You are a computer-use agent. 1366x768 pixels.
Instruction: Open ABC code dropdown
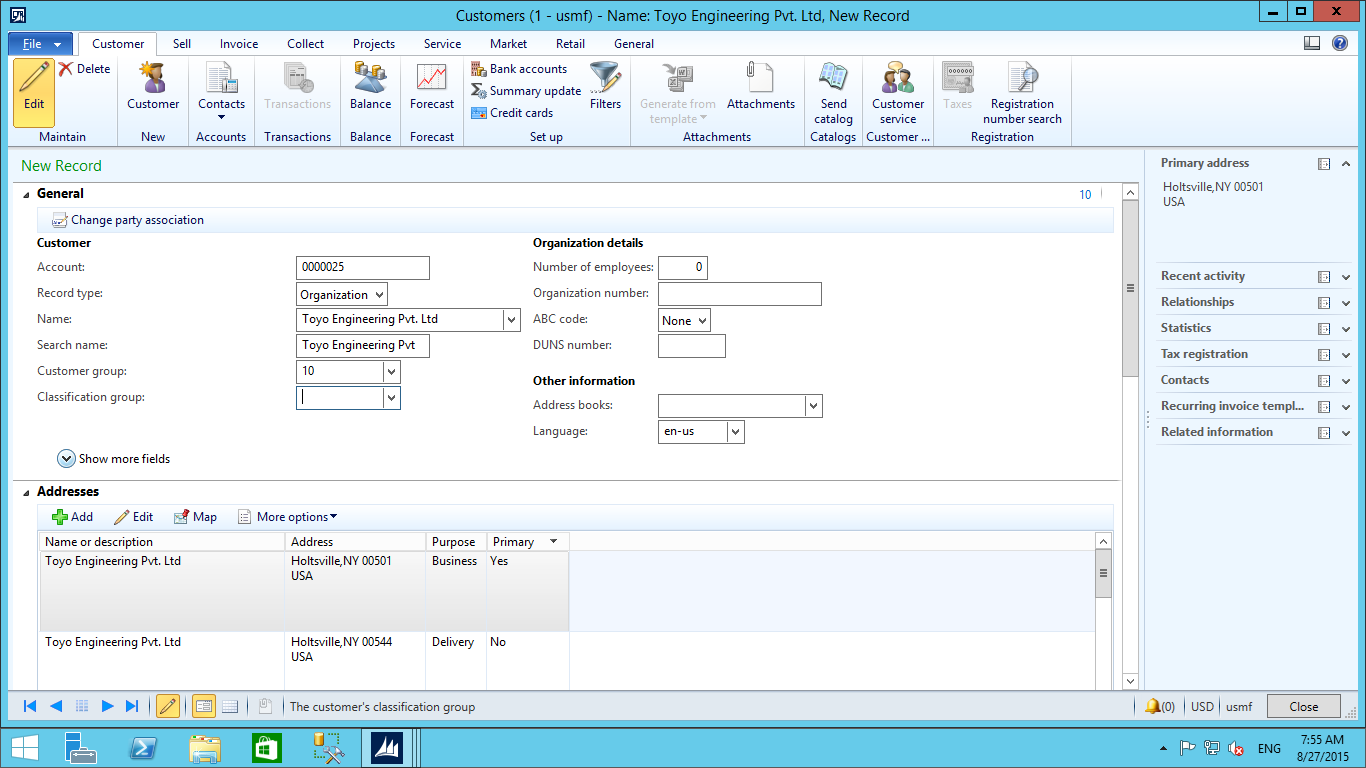point(684,321)
